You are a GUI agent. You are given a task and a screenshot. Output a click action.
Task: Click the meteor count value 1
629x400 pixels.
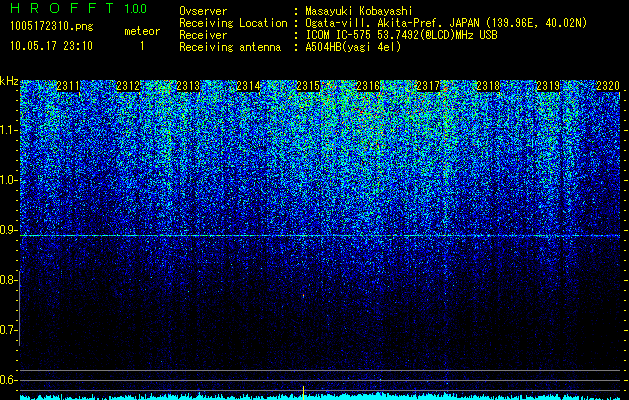pos(142,46)
